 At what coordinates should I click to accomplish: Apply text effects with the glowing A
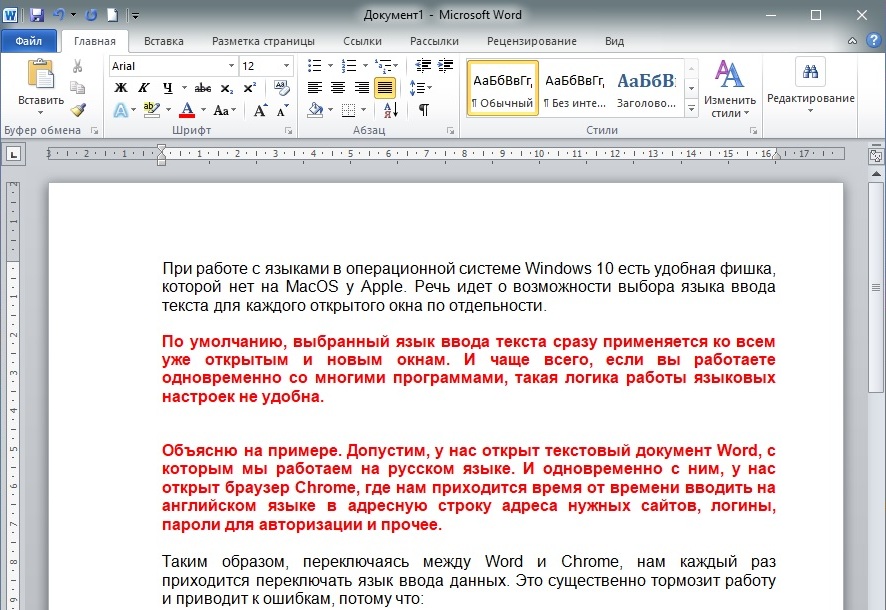click(120, 110)
